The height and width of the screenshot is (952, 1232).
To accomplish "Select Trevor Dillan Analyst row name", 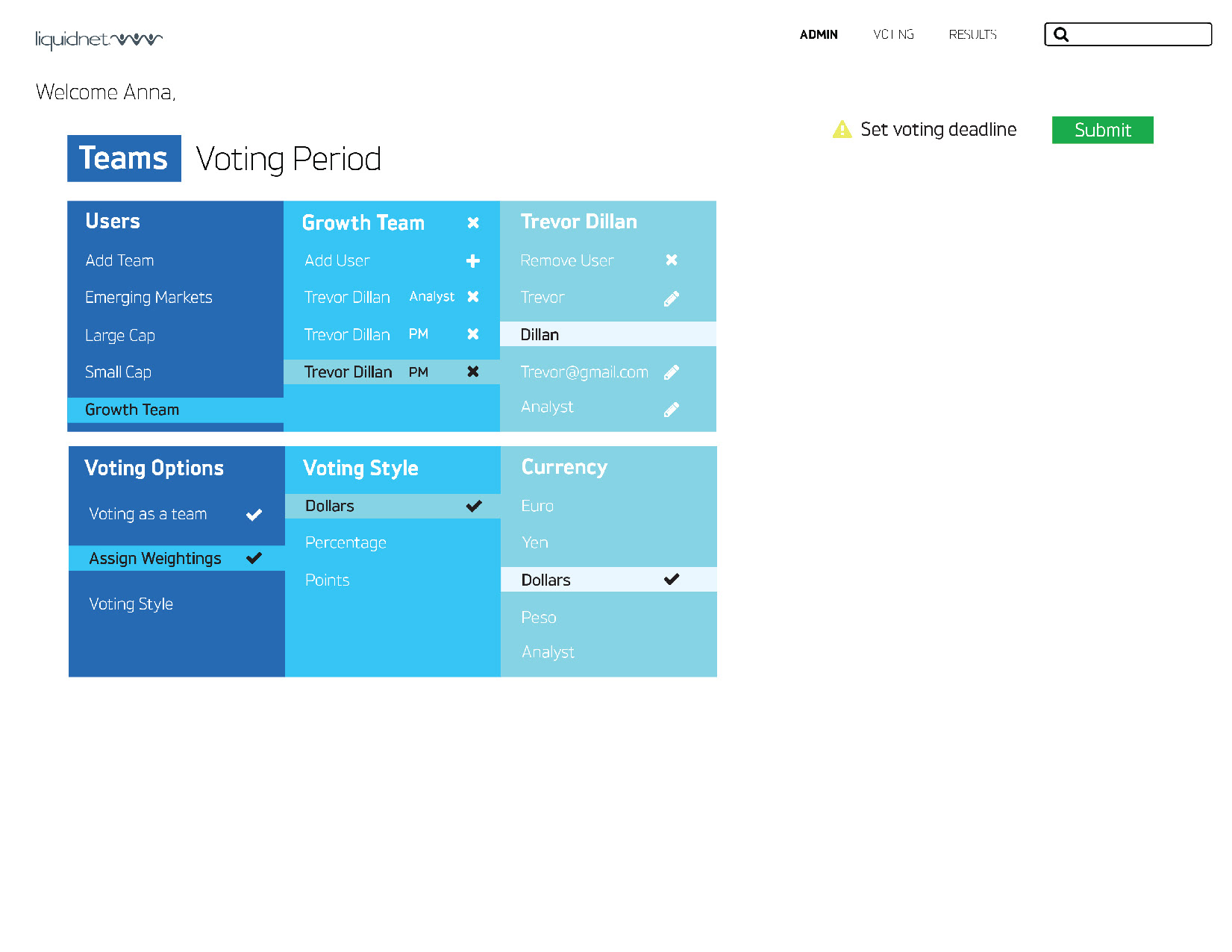I will (x=347, y=297).
